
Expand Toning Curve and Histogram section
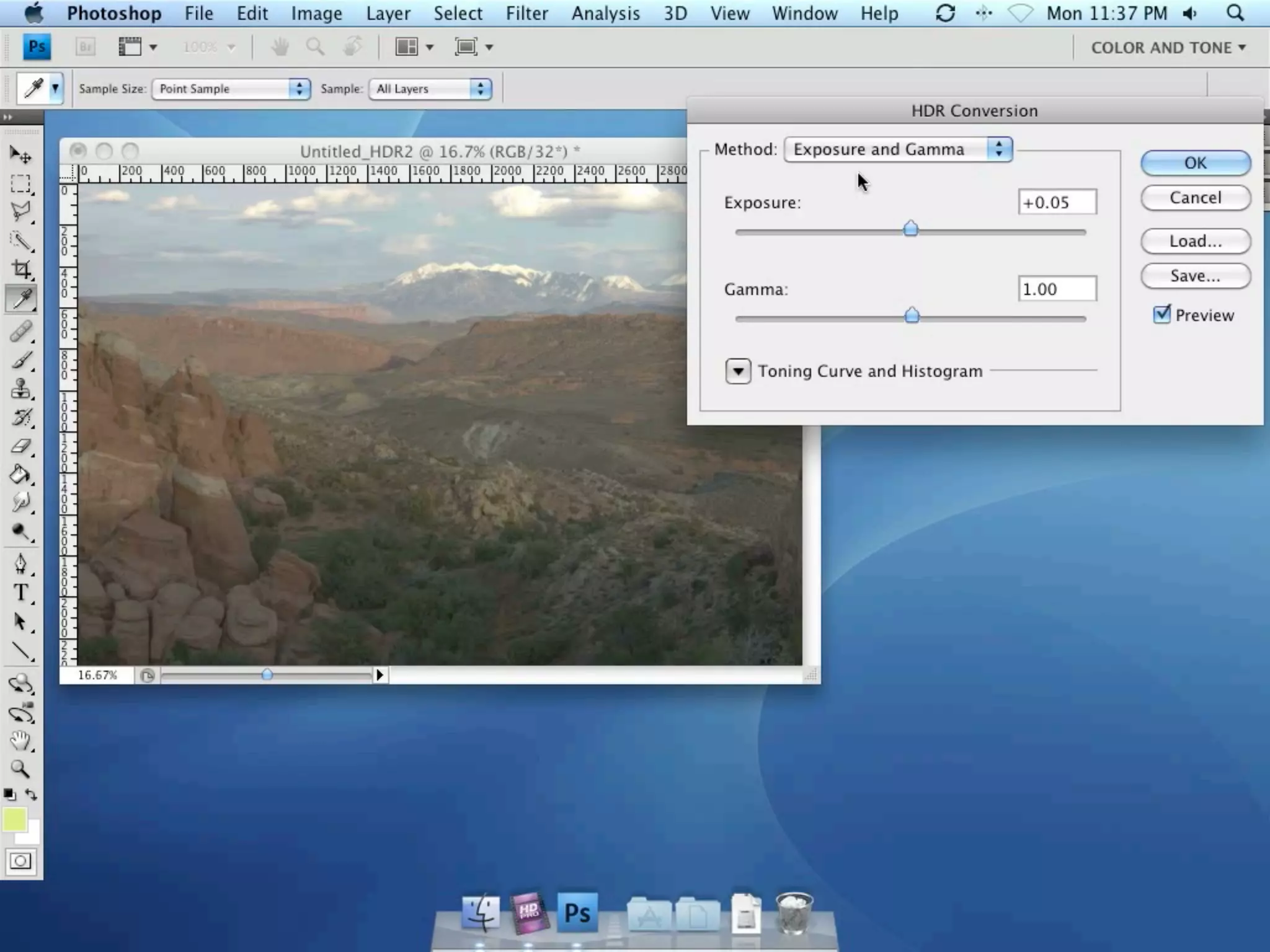click(x=738, y=371)
